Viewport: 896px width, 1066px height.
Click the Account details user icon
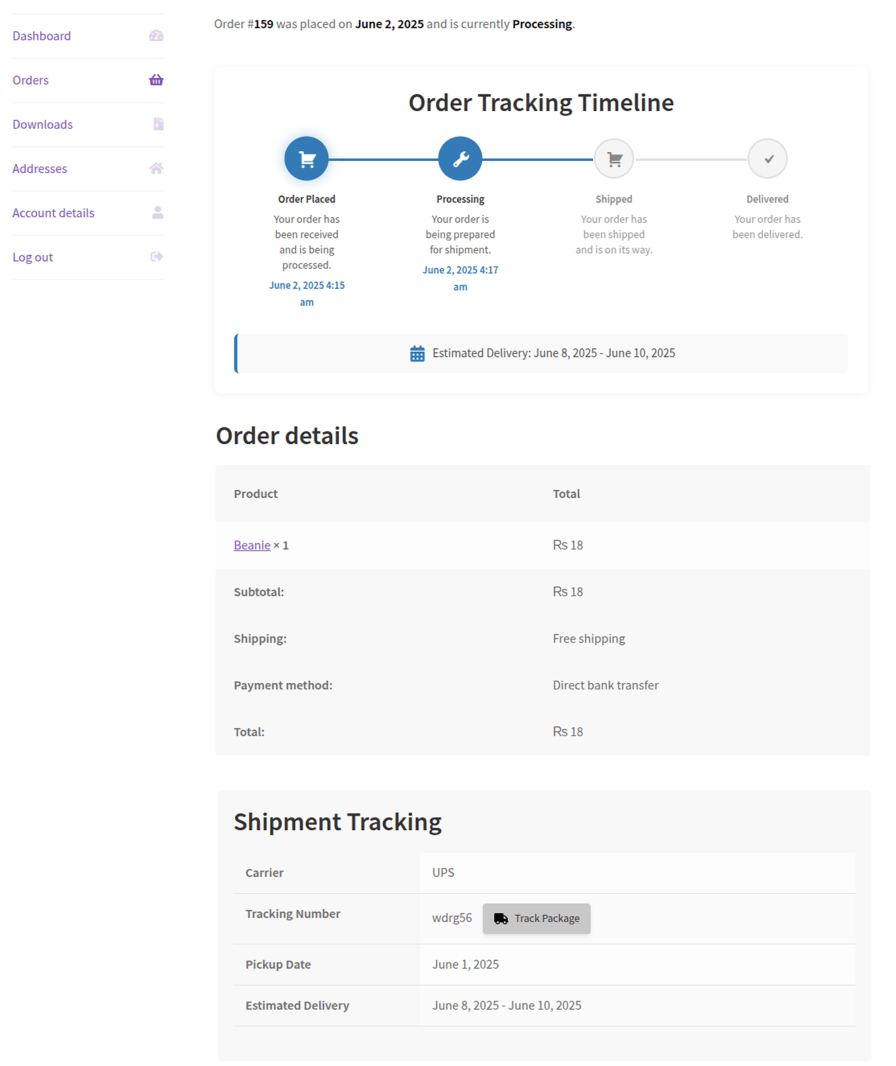point(158,212)
